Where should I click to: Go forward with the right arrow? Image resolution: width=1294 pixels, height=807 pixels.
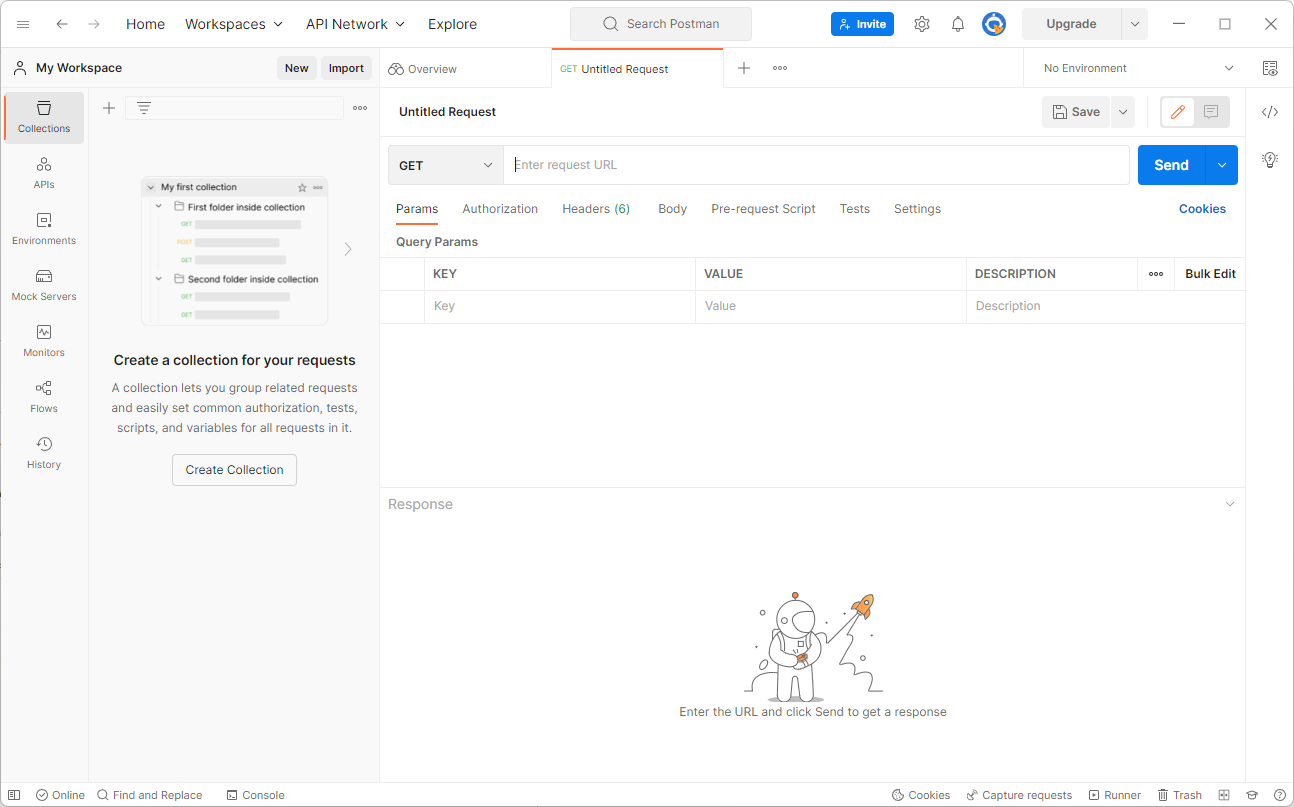coord(94,24)
